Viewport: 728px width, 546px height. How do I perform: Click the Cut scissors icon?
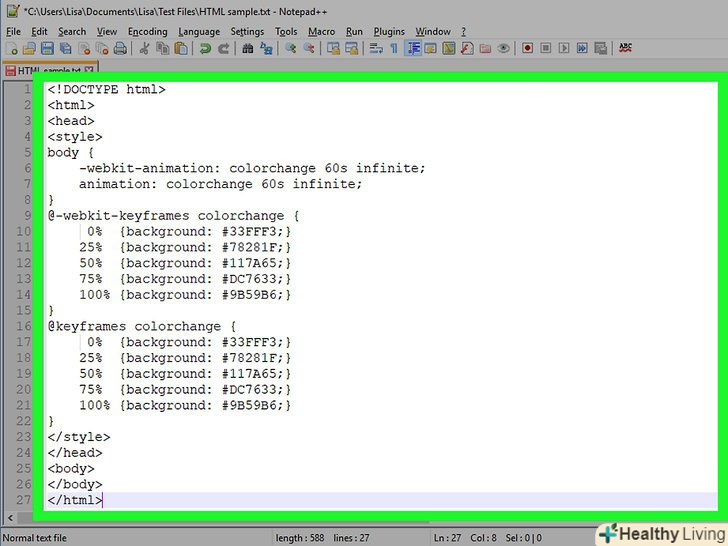pos(145,48)
